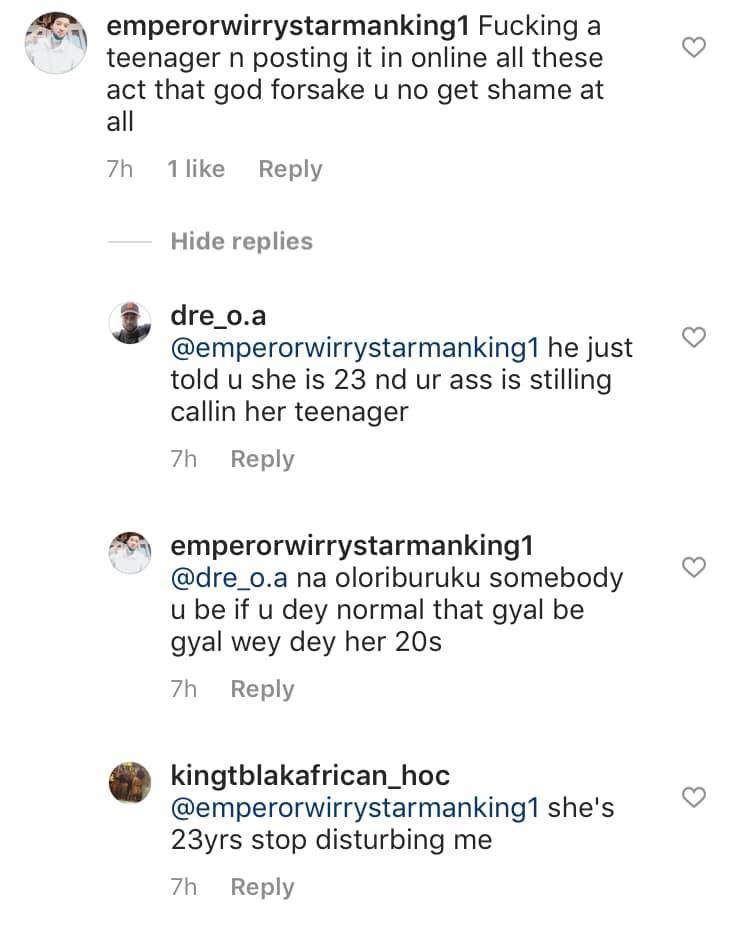
Task: View who liked via "1 like"
Action: (x=196, y=169)
